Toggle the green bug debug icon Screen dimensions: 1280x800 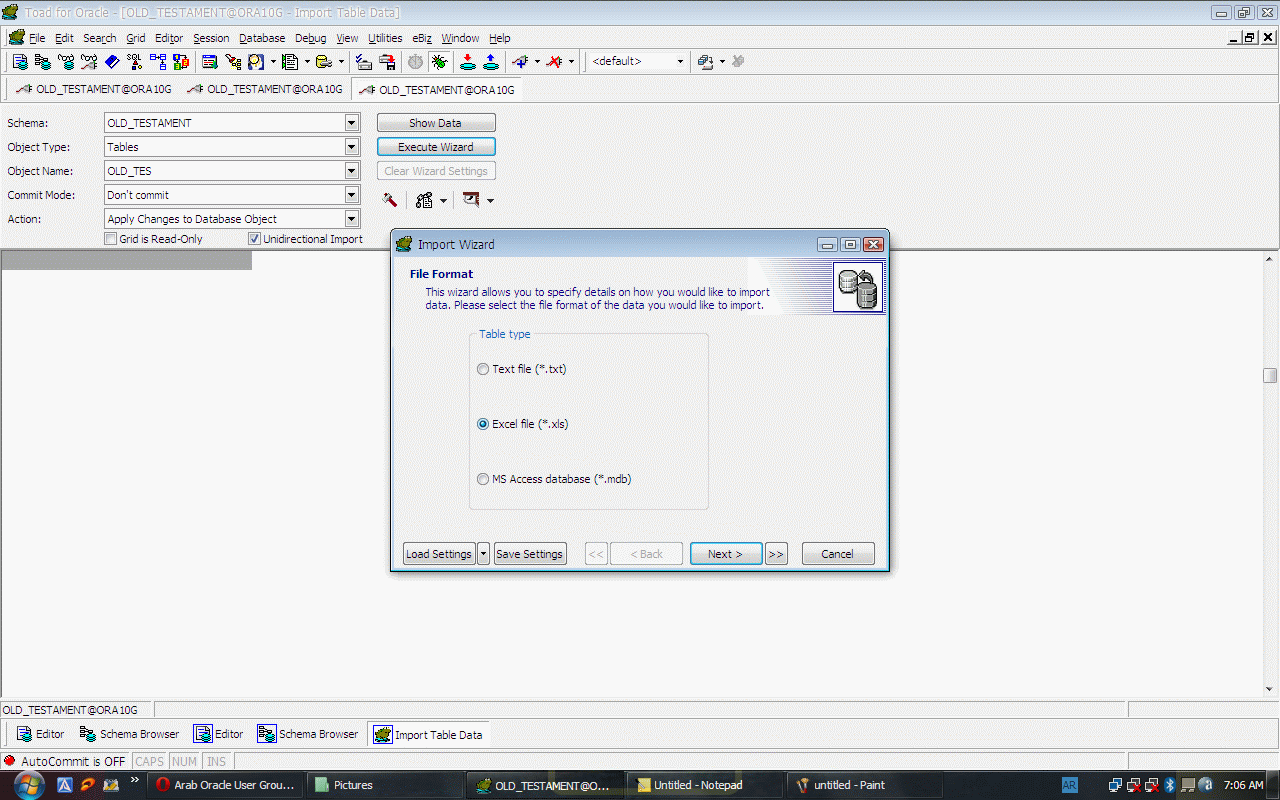coord(439,62)
